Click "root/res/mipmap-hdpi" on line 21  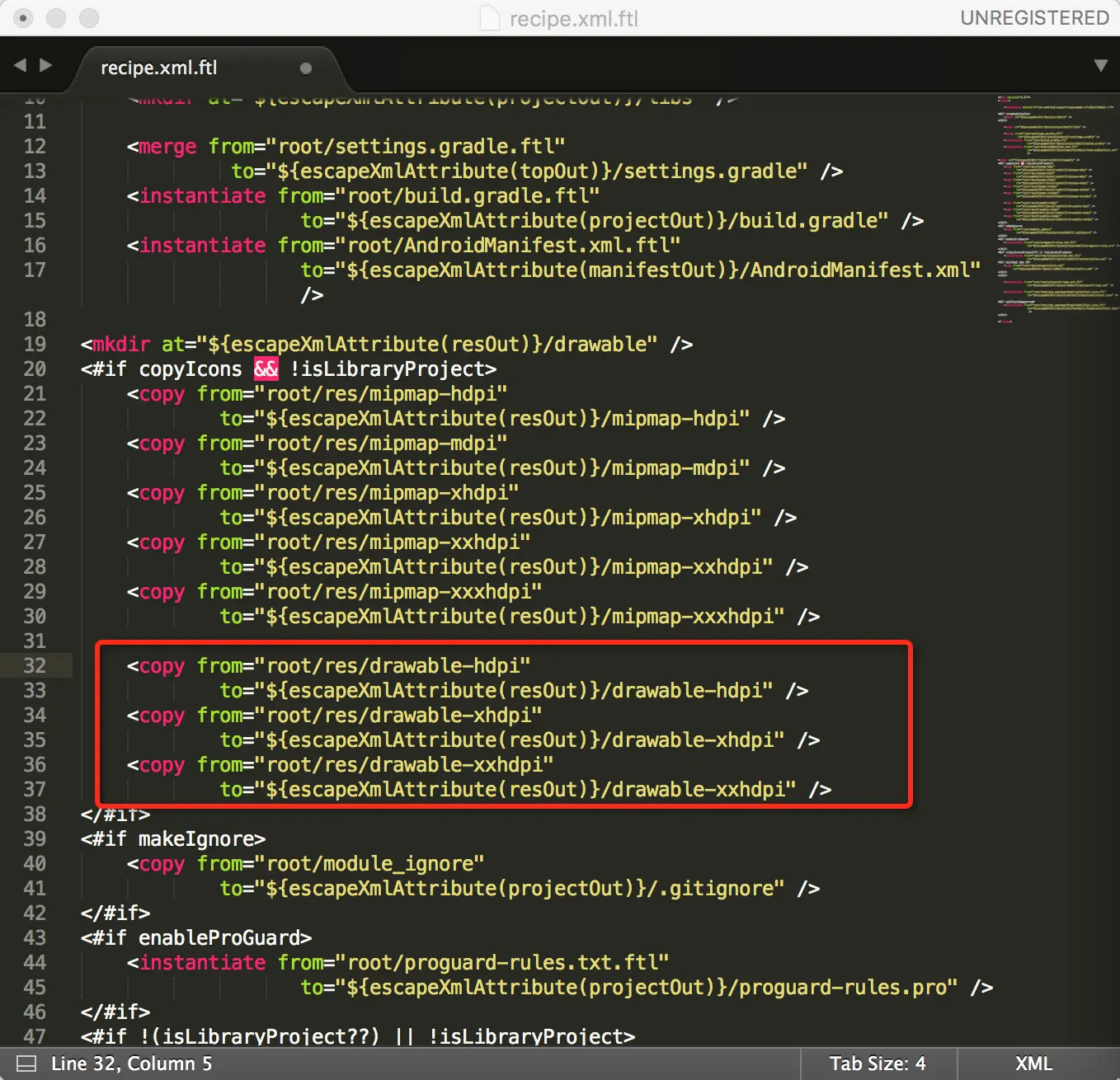click(381, 394)
